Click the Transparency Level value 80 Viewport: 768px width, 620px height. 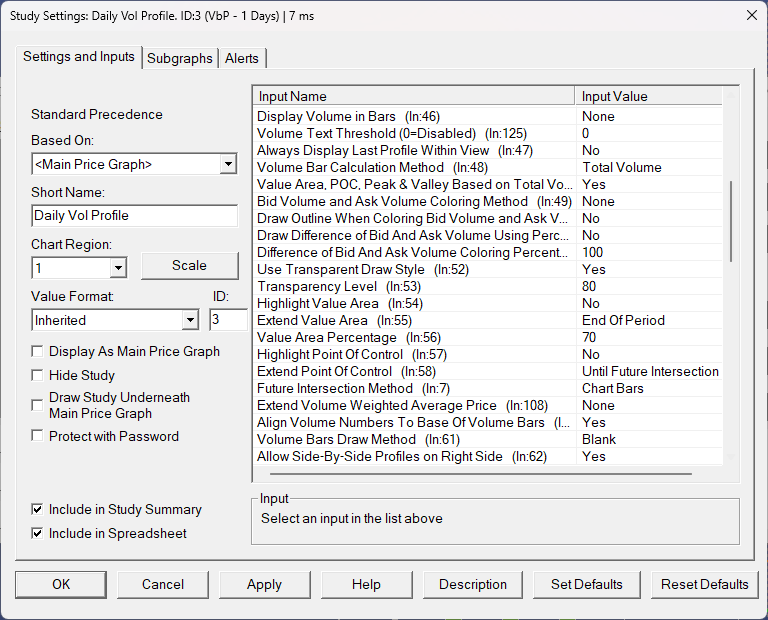tap(648, 286)
